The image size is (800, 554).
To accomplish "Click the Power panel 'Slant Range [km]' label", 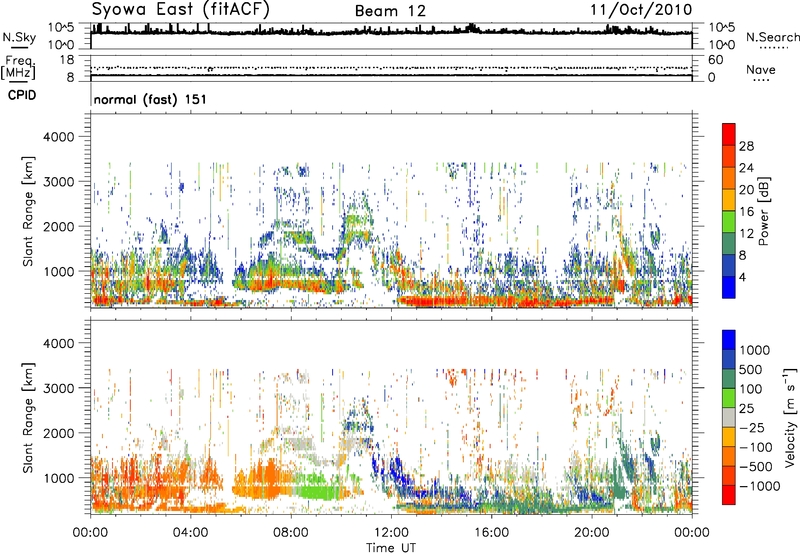I will 28,211.
